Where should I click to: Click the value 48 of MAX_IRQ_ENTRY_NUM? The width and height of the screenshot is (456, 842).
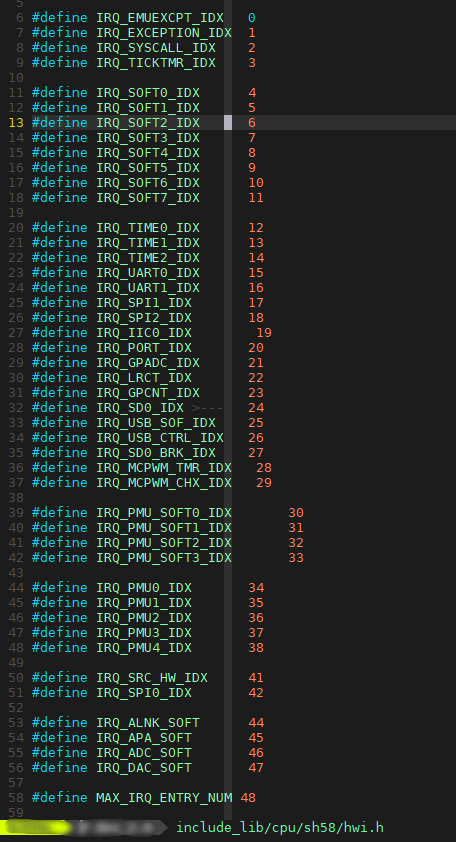tap(248, 798)
